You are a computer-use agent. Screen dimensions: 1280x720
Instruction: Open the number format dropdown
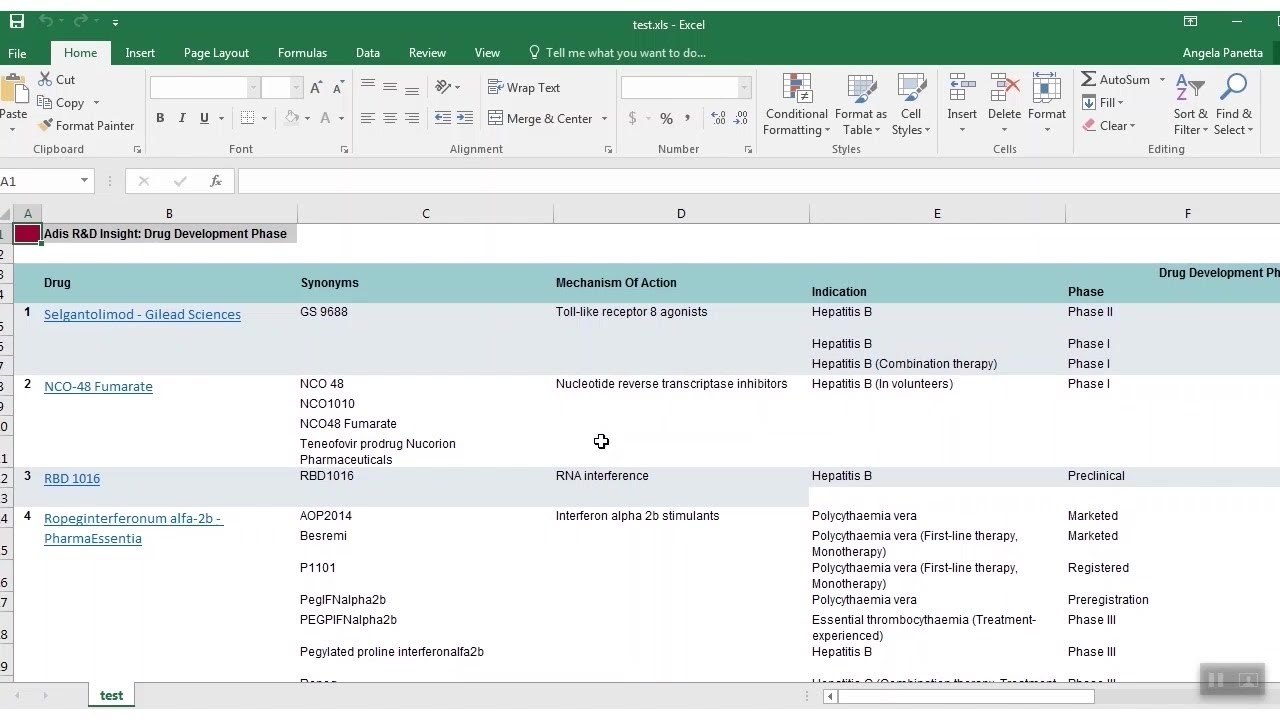pyautogui.click(x=744, y=88)
